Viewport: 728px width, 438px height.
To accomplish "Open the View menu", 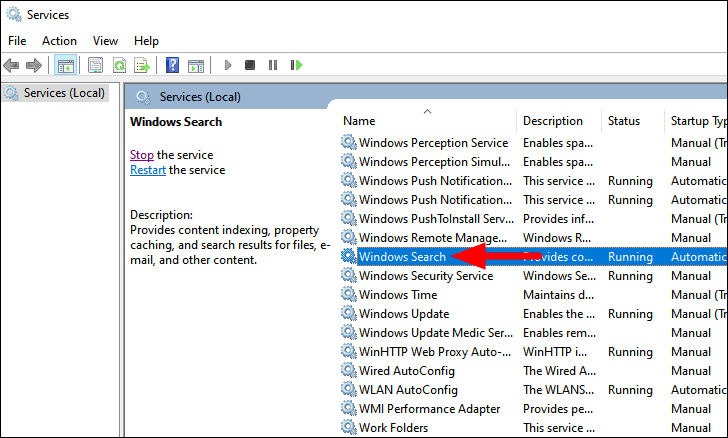I will click(x=105, y=41).
